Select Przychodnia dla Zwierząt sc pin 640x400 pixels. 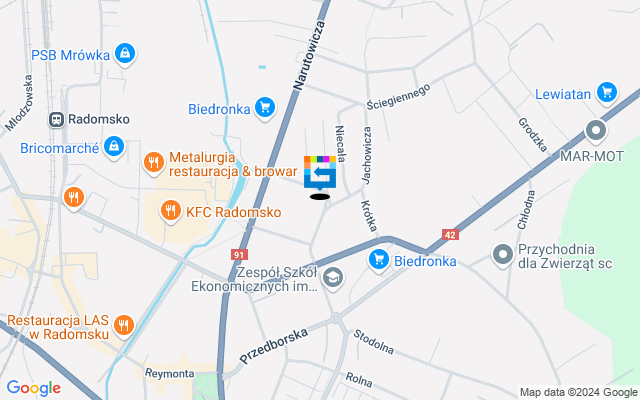(x=503, y=255)
